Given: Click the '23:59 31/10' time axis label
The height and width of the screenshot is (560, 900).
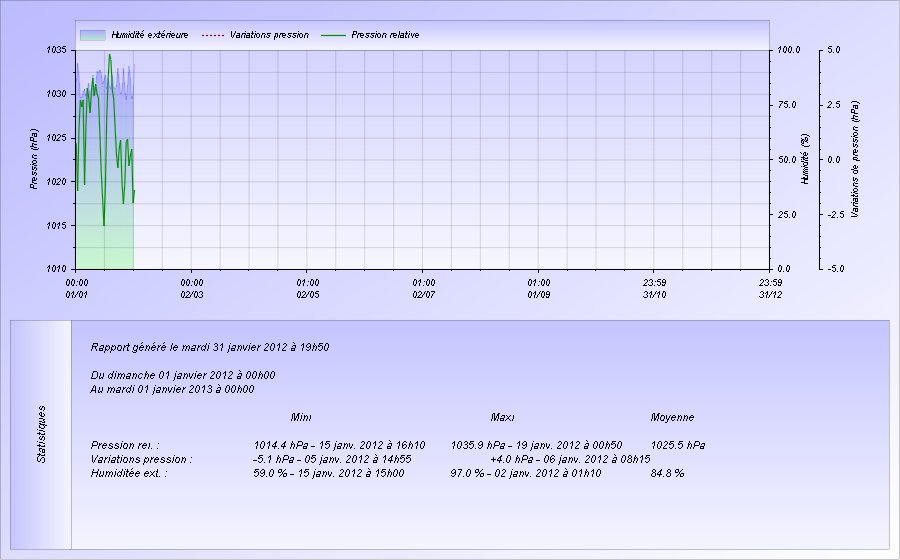Looking at the screenshot, I should pos(654,289).
